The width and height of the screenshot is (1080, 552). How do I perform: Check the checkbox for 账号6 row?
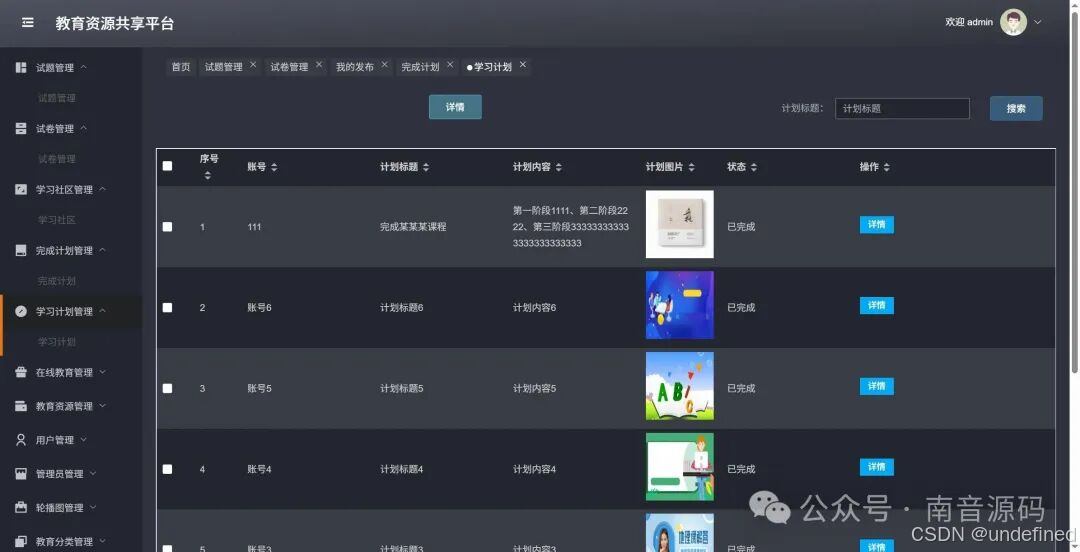[x=167, y=307]
